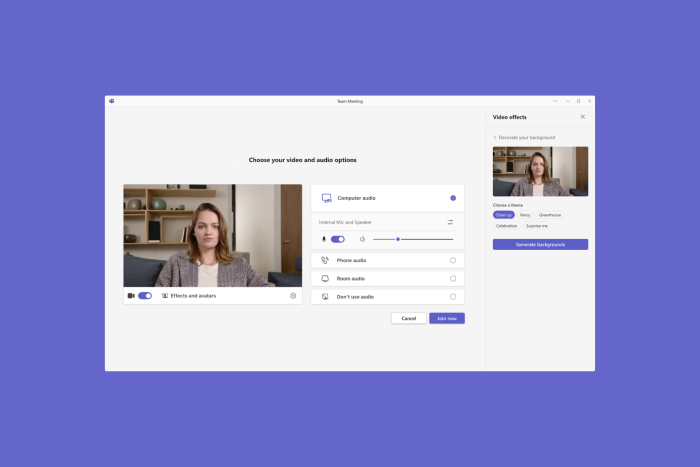Screen dimensions: 700x467
Task: Click Generate backgrounds button
Action: tap(541, 245)
